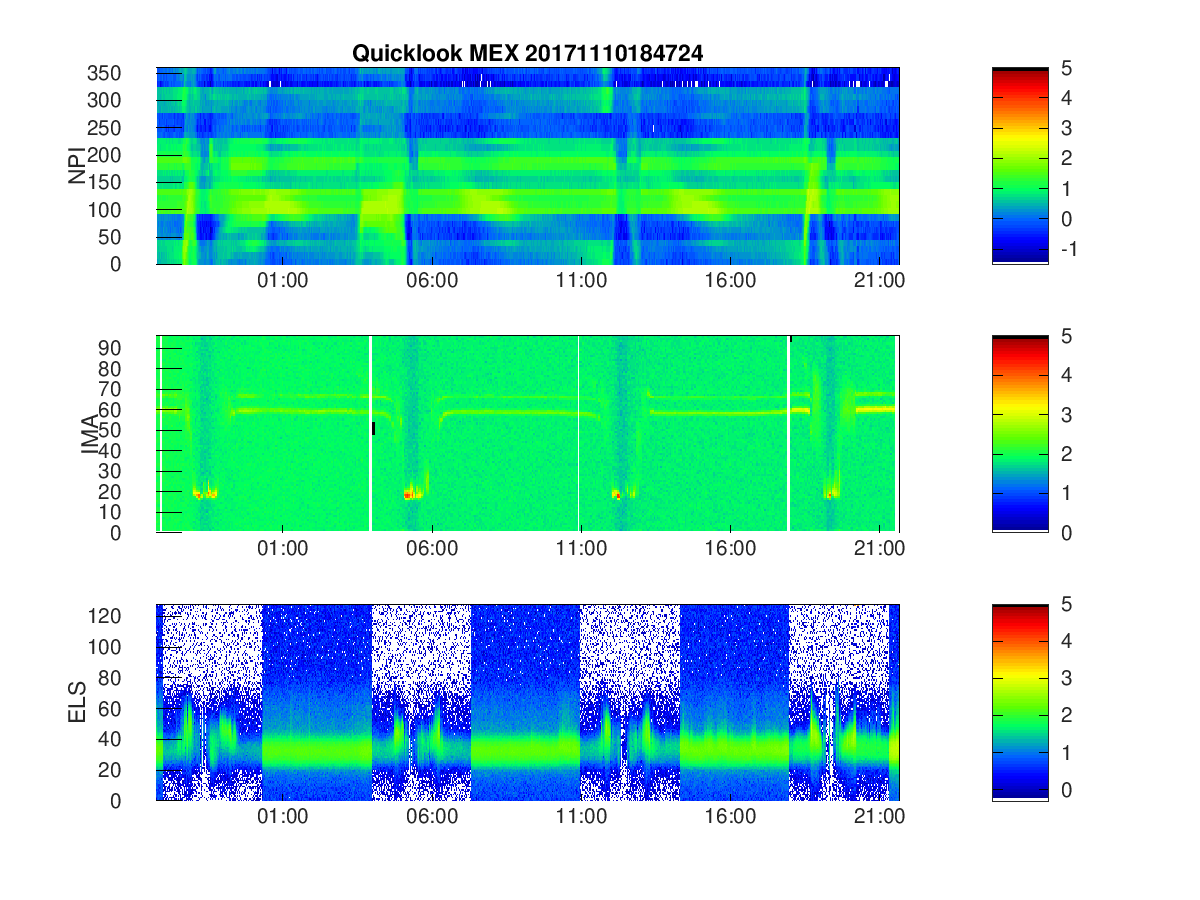Screen dimensions: 1200x900
Task: Select the ELS y-axis label
Action: 77,703
